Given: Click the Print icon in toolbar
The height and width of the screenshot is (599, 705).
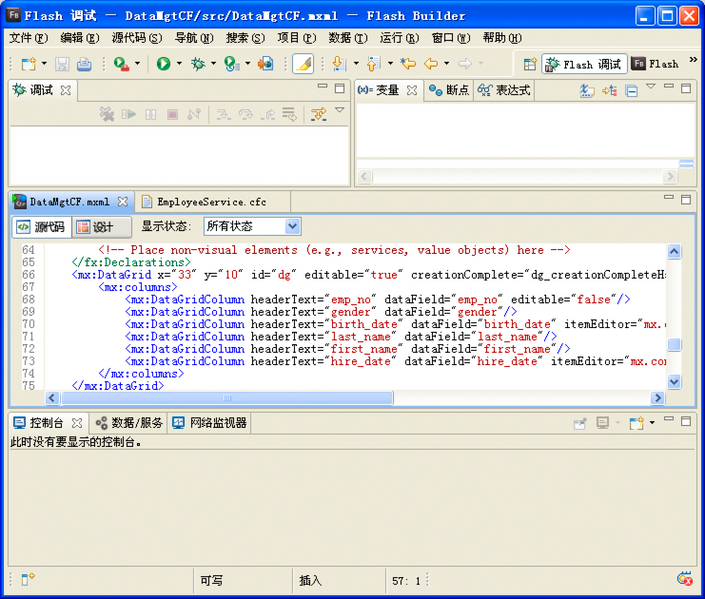Looking at the screenshot, I should click(x=85, y=64).
